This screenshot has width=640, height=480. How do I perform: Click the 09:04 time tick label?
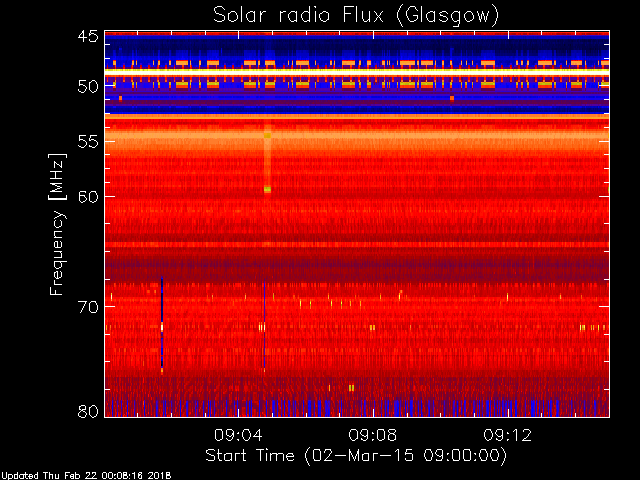pyautogui.click(x=238, y=435)
